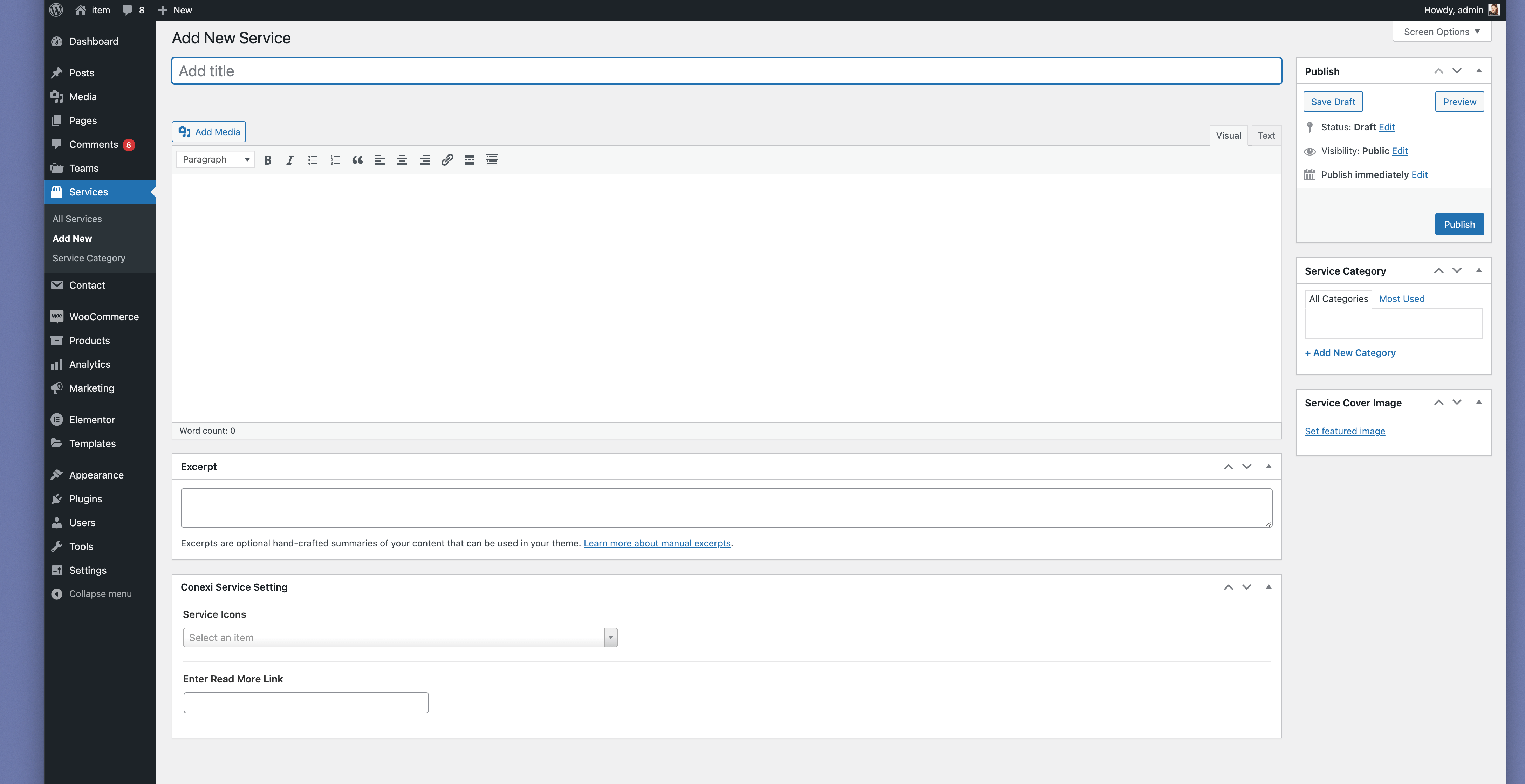This screenshot has width=1525, height=784.
Task: Insert a numbered list
Action: pyautogui.click(x=335, y=160)
